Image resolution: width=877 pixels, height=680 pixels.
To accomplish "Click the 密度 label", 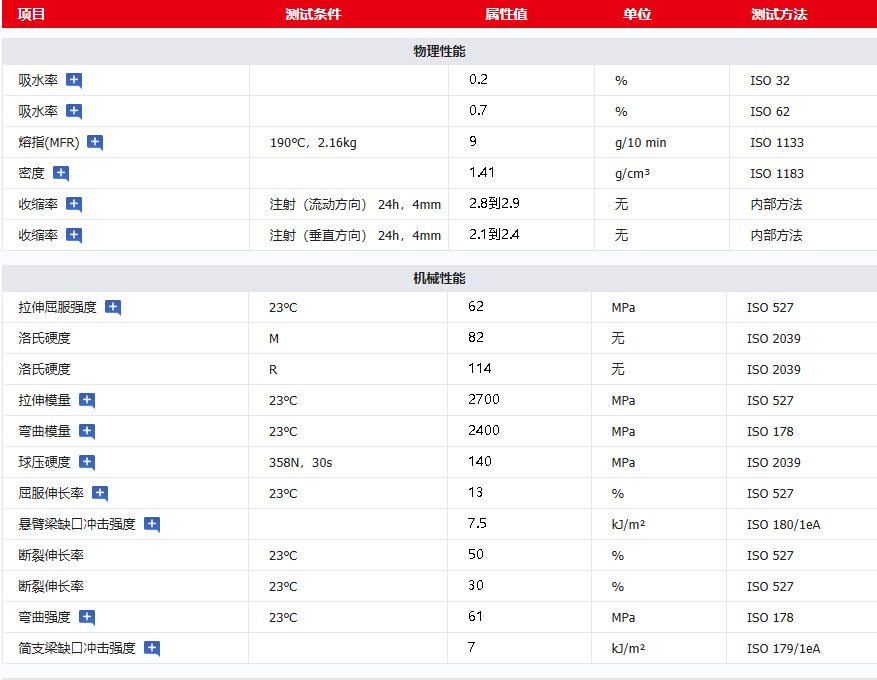I will click(31, 173).
